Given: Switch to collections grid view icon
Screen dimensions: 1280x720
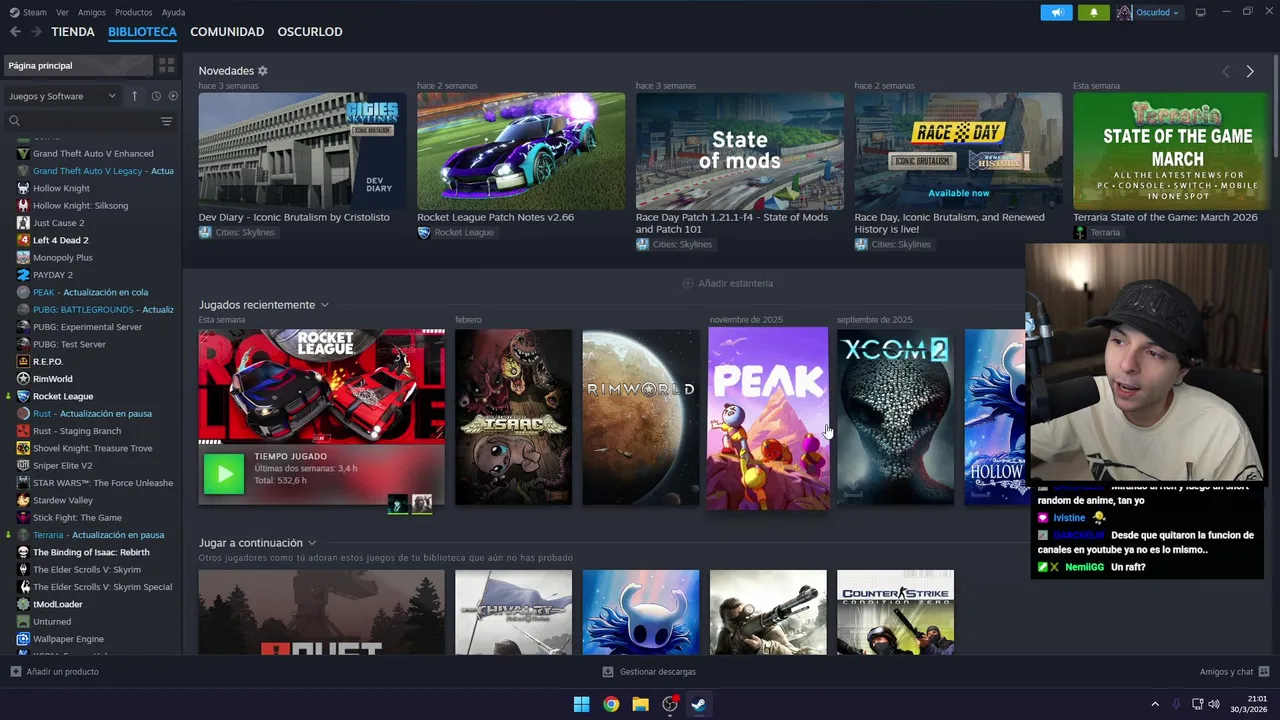Looking at the screenshot, I should point(166,65).
